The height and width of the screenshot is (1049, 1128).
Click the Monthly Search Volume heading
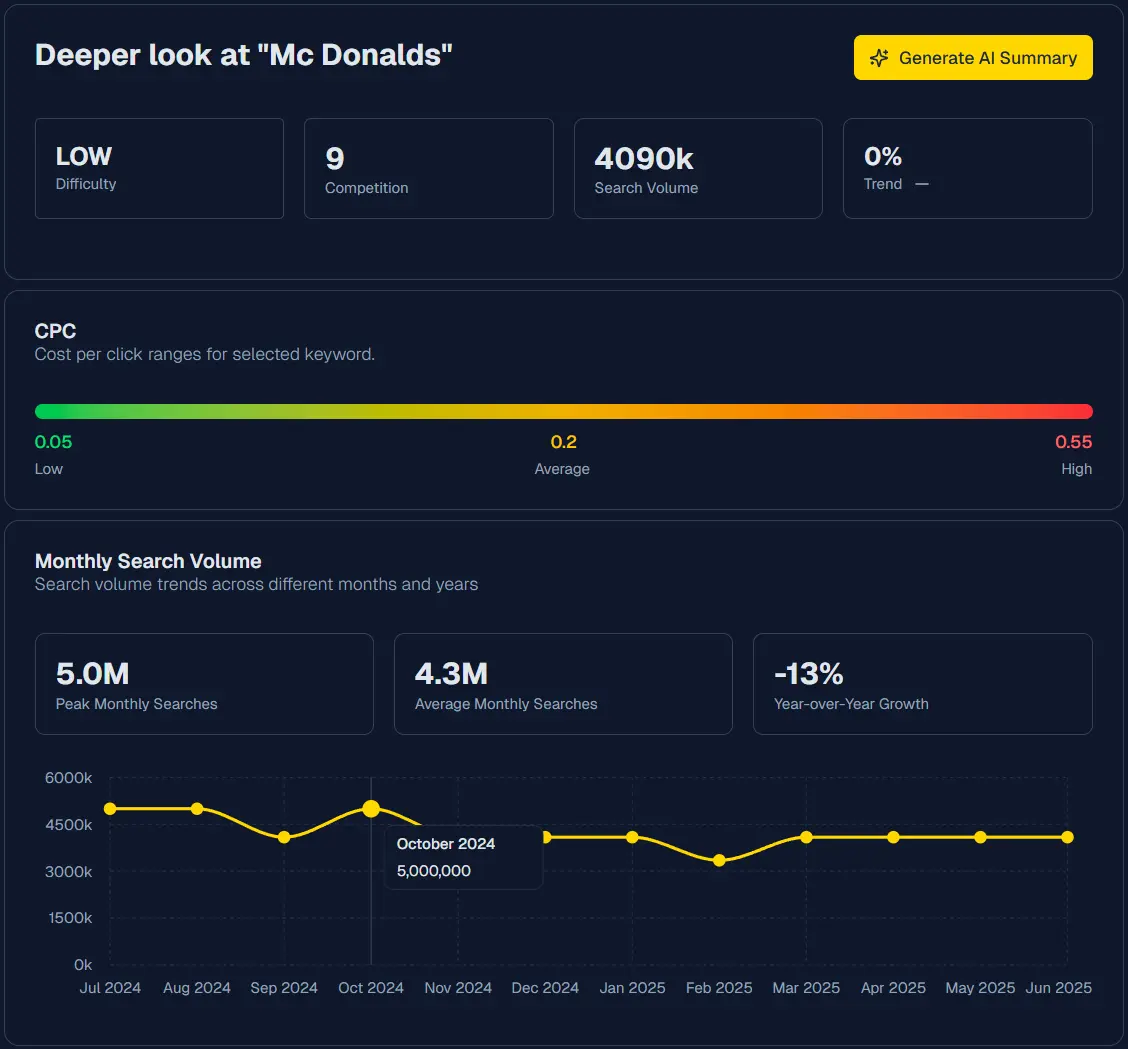[148, 561]
